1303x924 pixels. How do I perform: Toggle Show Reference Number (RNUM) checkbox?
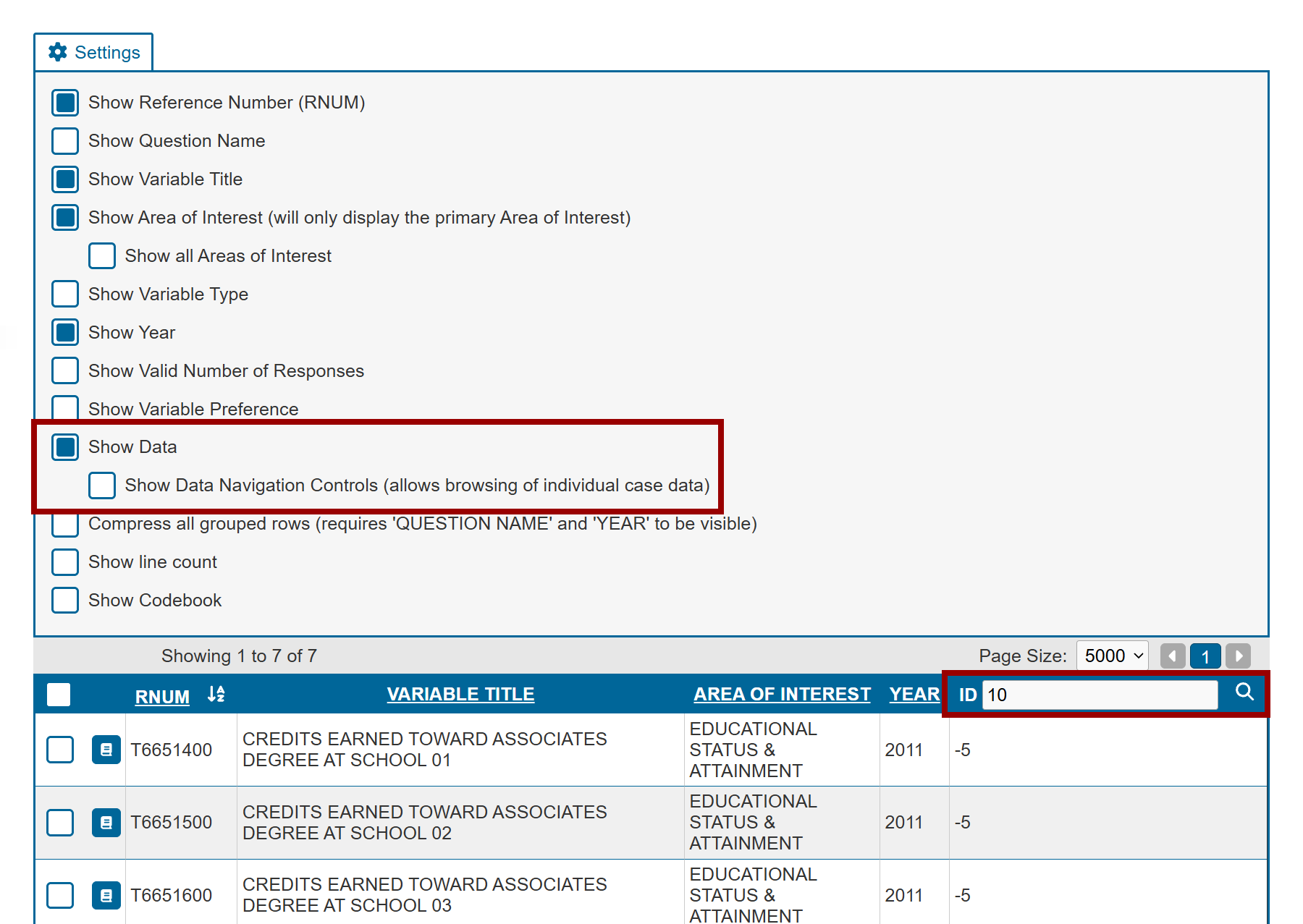65,103
